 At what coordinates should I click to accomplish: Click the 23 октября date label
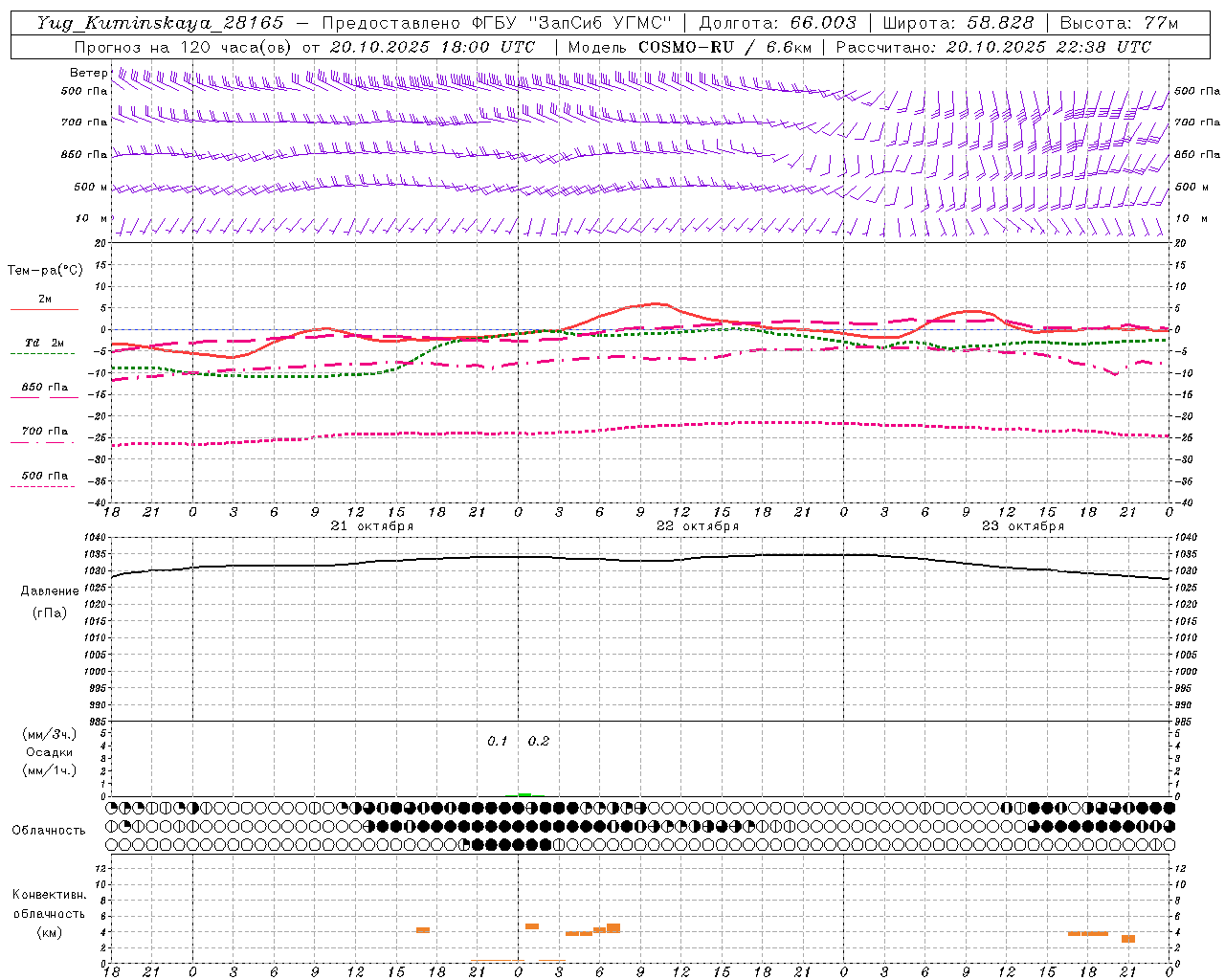point(1023,525)
